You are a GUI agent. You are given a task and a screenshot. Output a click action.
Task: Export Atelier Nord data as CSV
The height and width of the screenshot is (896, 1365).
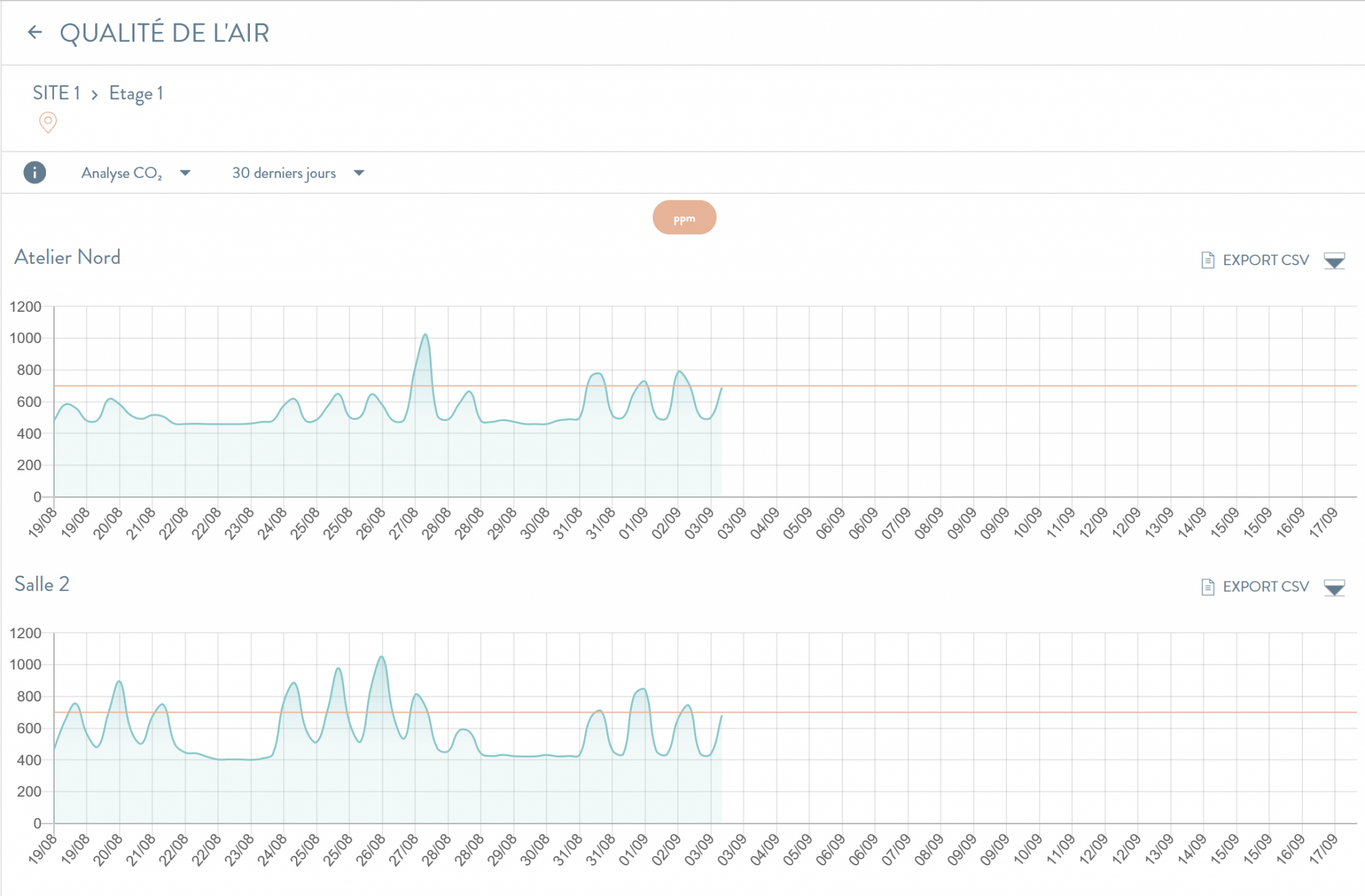(1265, 260)
